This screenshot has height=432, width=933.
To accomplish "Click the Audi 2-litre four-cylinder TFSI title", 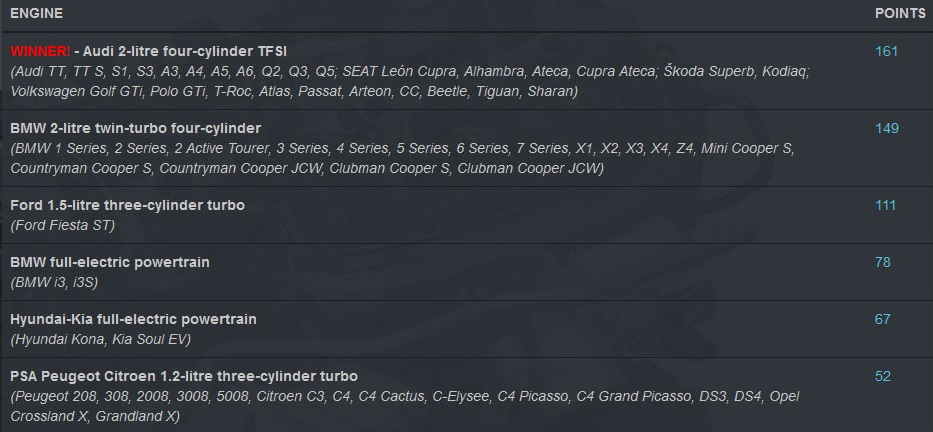I will pos(181,51).
